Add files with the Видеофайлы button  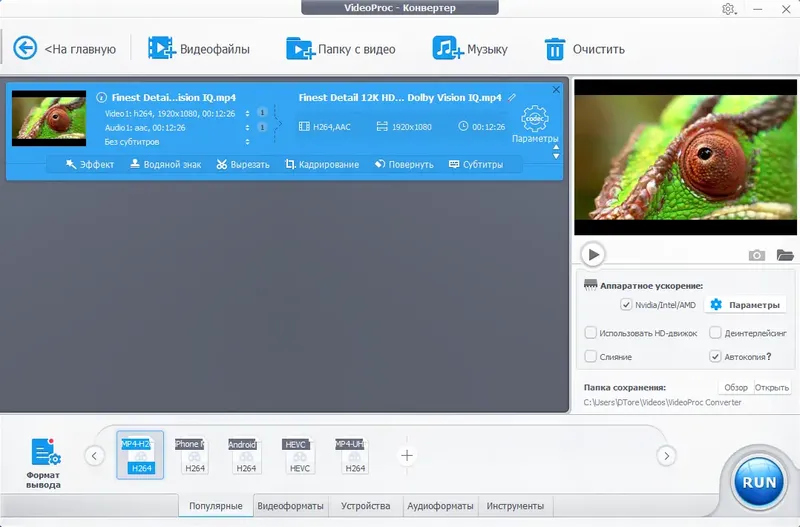(199, 49)
